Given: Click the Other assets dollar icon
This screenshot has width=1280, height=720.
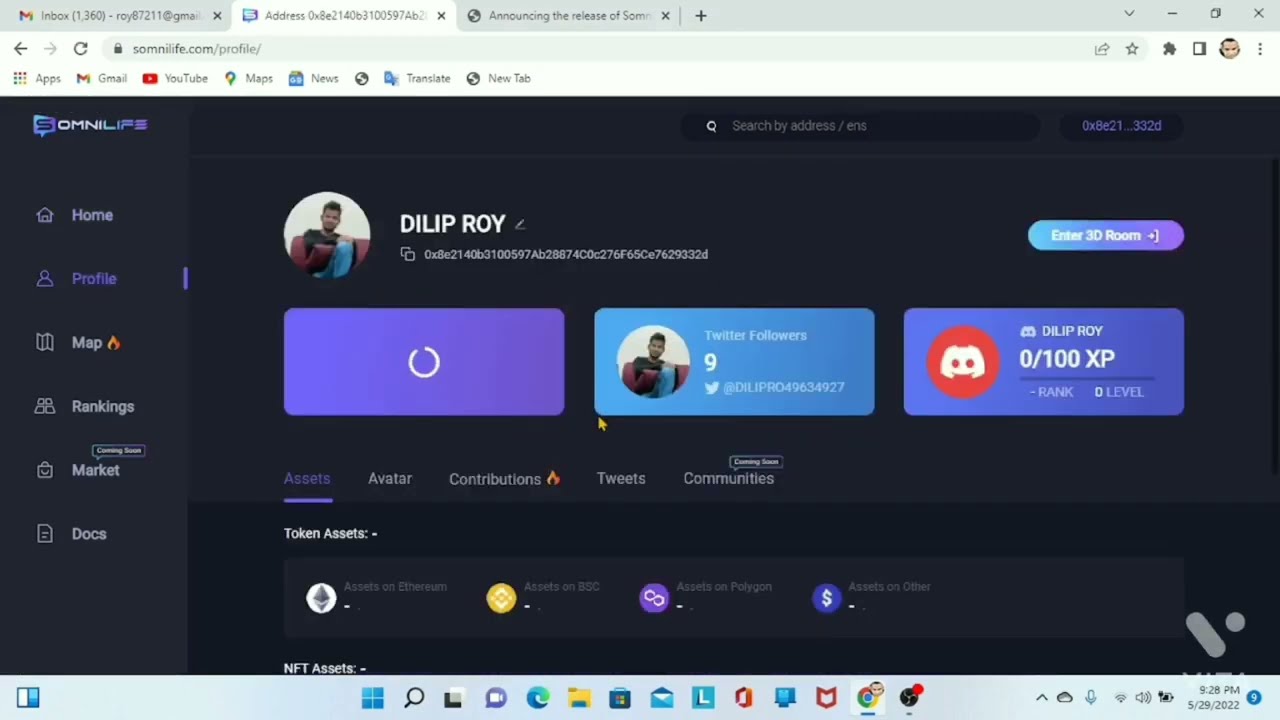Looking at the screenshot, I should point(827,598).
